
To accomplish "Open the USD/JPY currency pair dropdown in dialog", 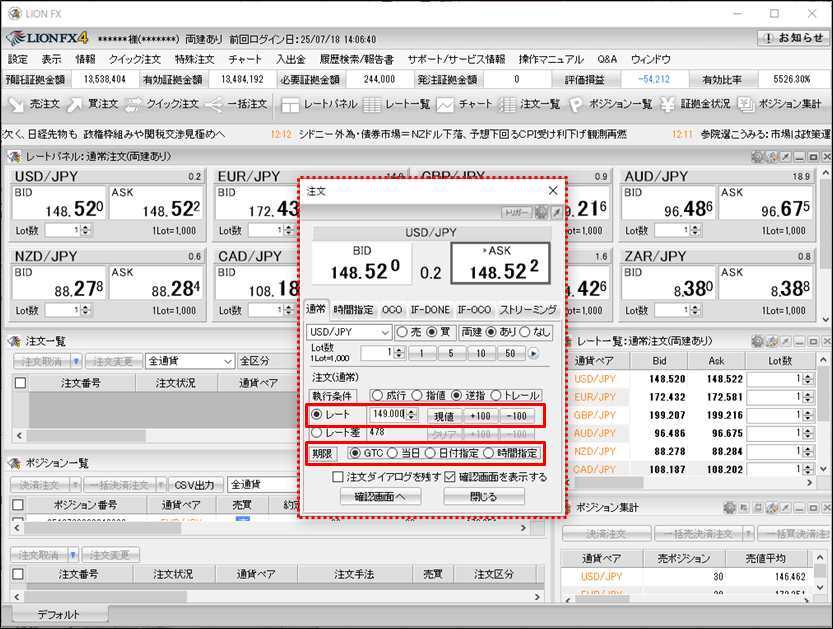I will click(349, 332).
